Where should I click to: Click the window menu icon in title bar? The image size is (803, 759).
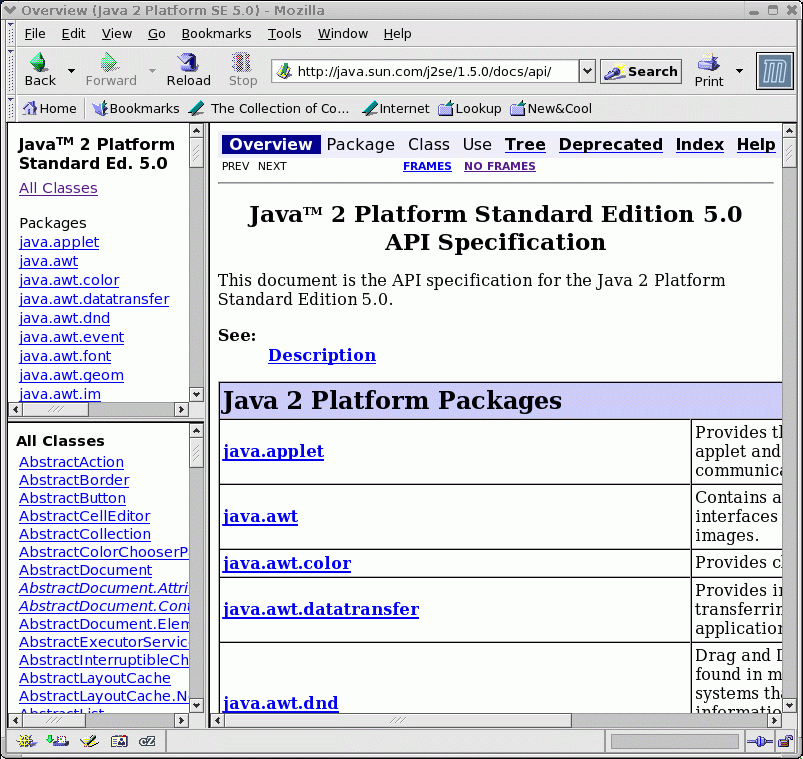pos(9,10)
